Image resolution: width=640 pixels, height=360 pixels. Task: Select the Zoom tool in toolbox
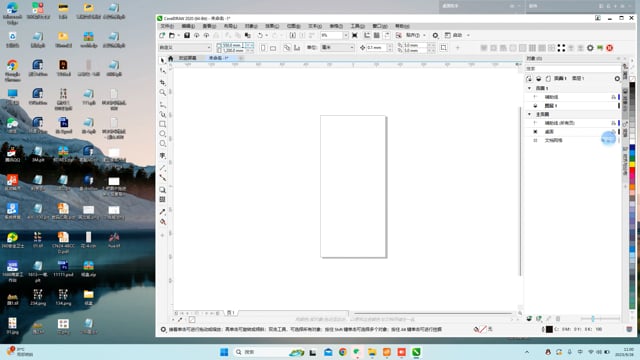click(x=162, y=93)
